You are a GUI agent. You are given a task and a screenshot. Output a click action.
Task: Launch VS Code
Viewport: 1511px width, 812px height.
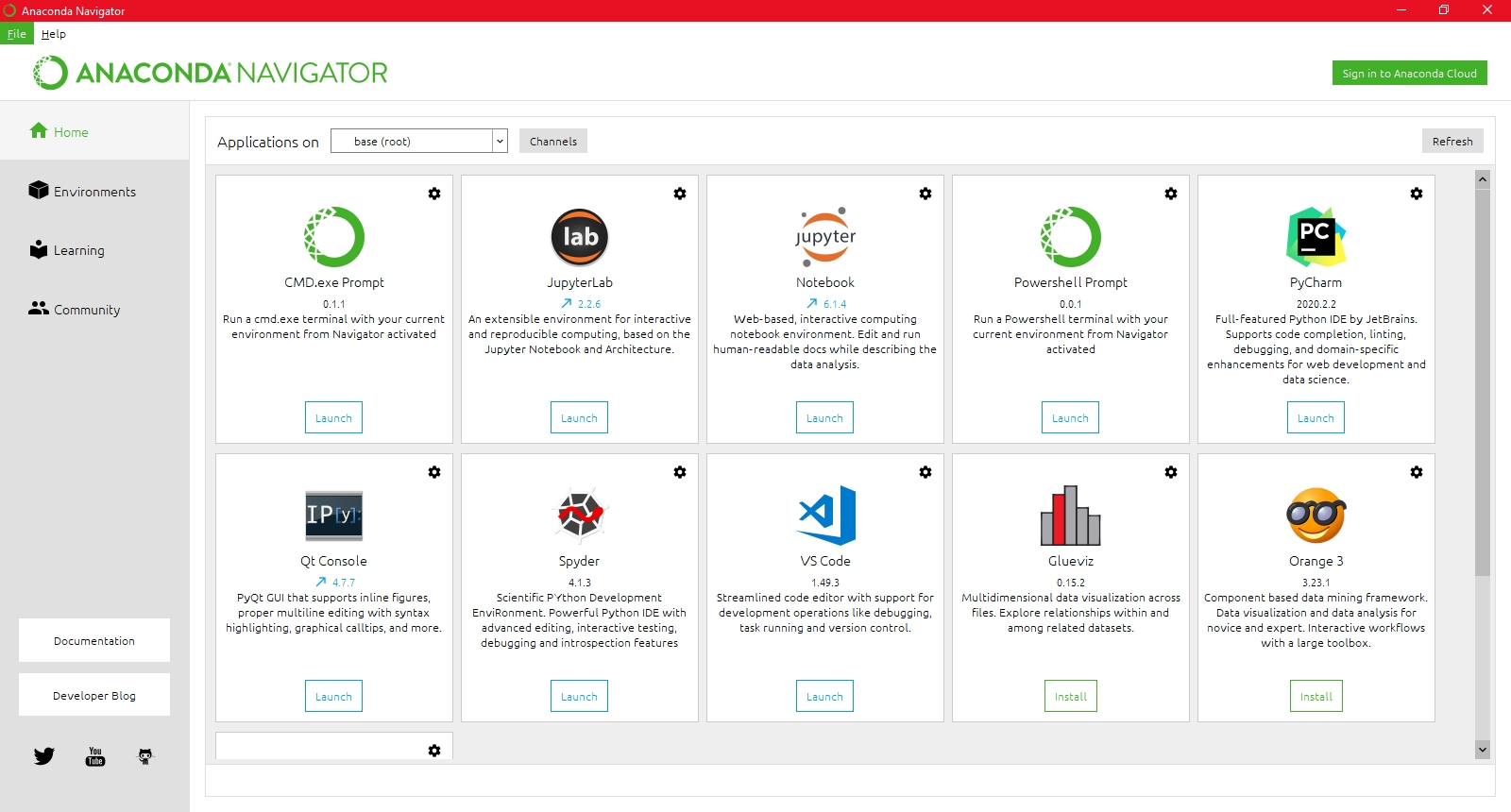click(x=824, y=696)
